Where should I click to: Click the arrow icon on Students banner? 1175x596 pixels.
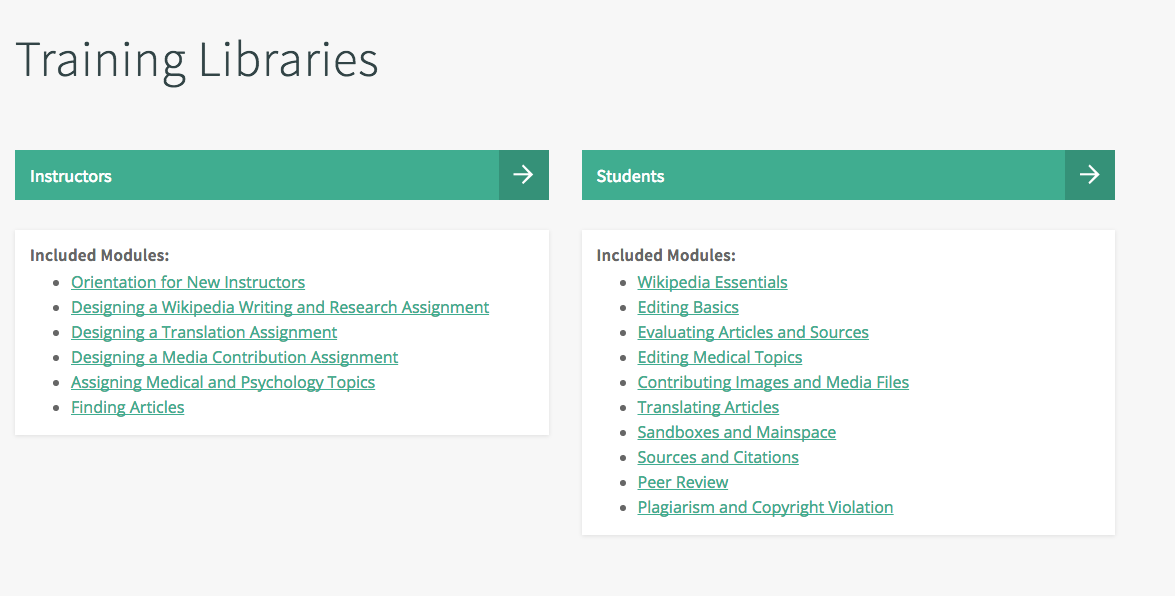coord(1089,175)
